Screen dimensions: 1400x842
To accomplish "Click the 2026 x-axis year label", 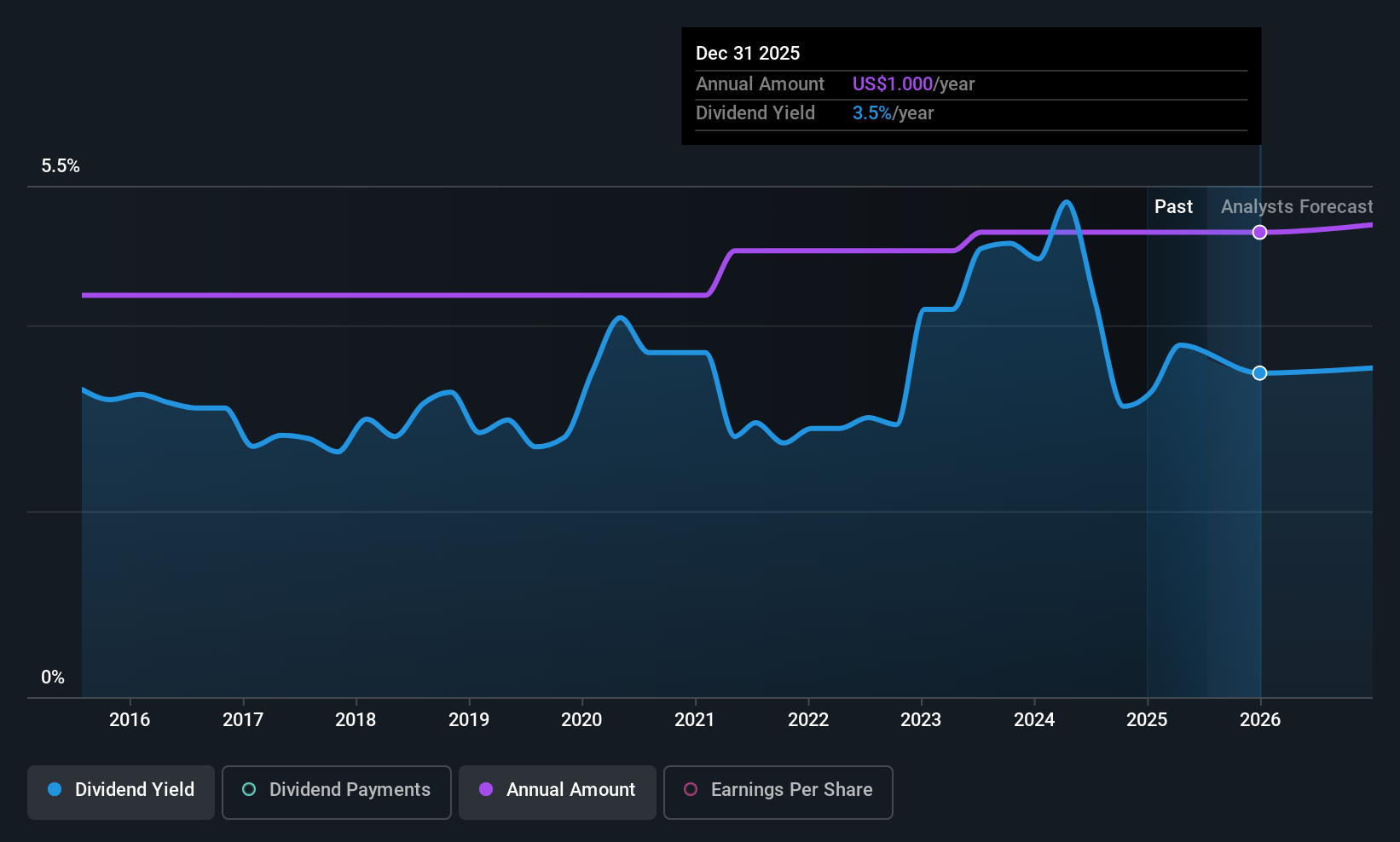I will pyautogui.click(x=1260, y=719).
